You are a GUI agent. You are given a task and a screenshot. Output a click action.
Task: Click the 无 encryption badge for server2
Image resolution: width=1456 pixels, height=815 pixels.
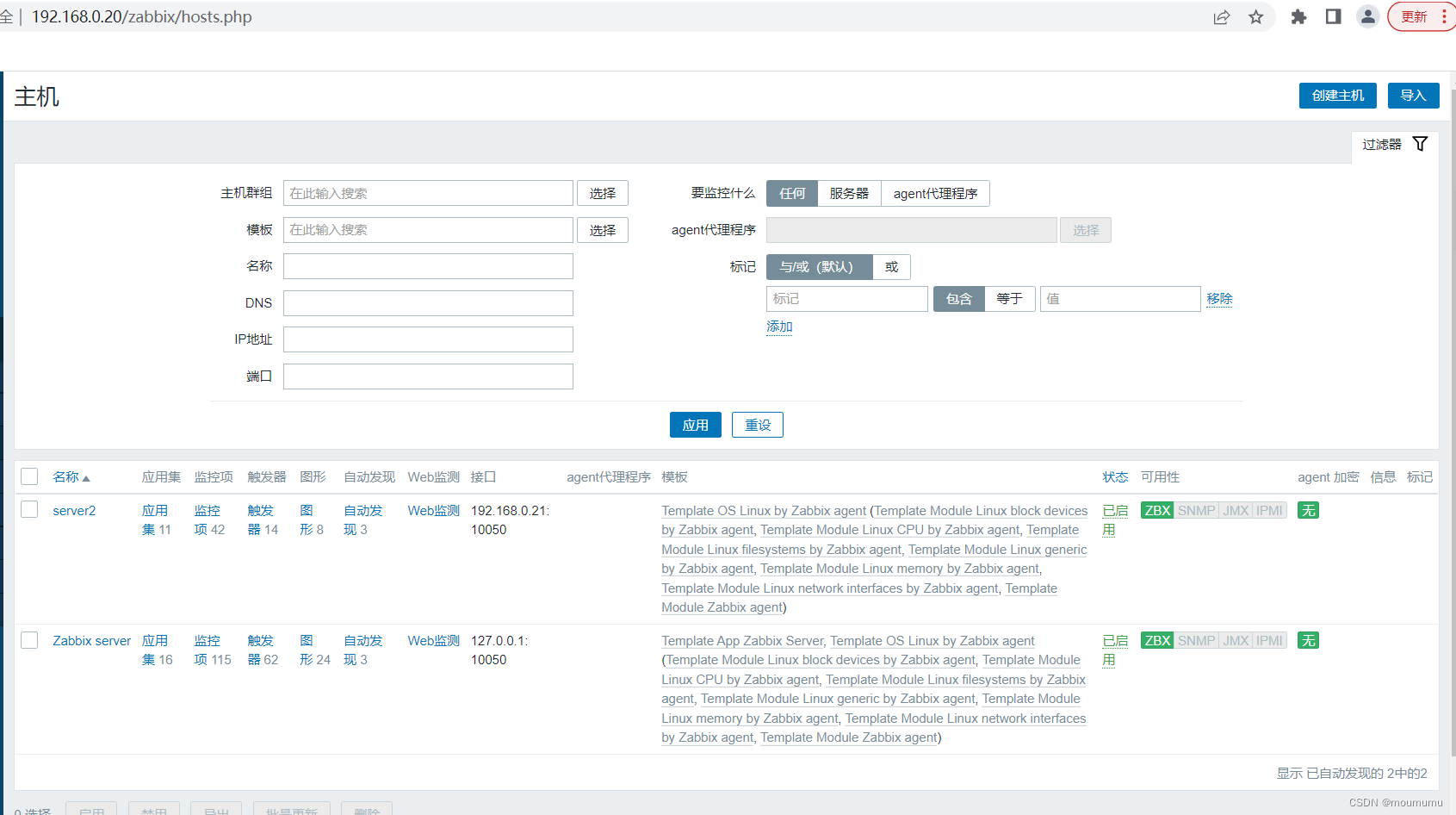tap(1308, 510)
